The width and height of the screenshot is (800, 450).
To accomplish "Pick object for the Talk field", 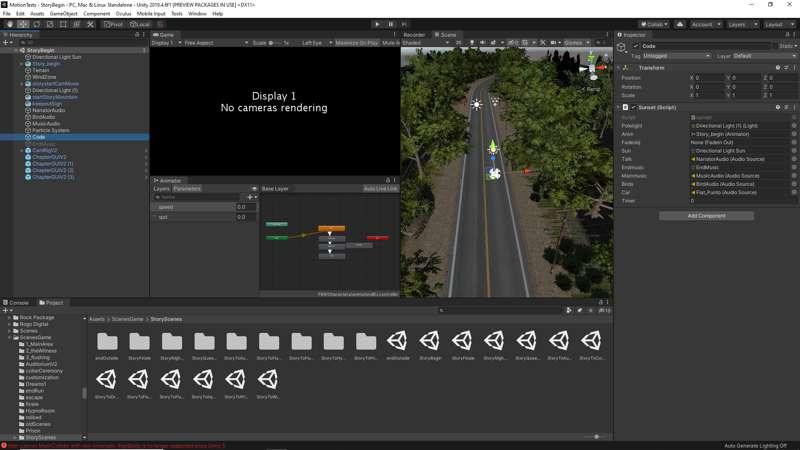I will [x=794, y=159].
